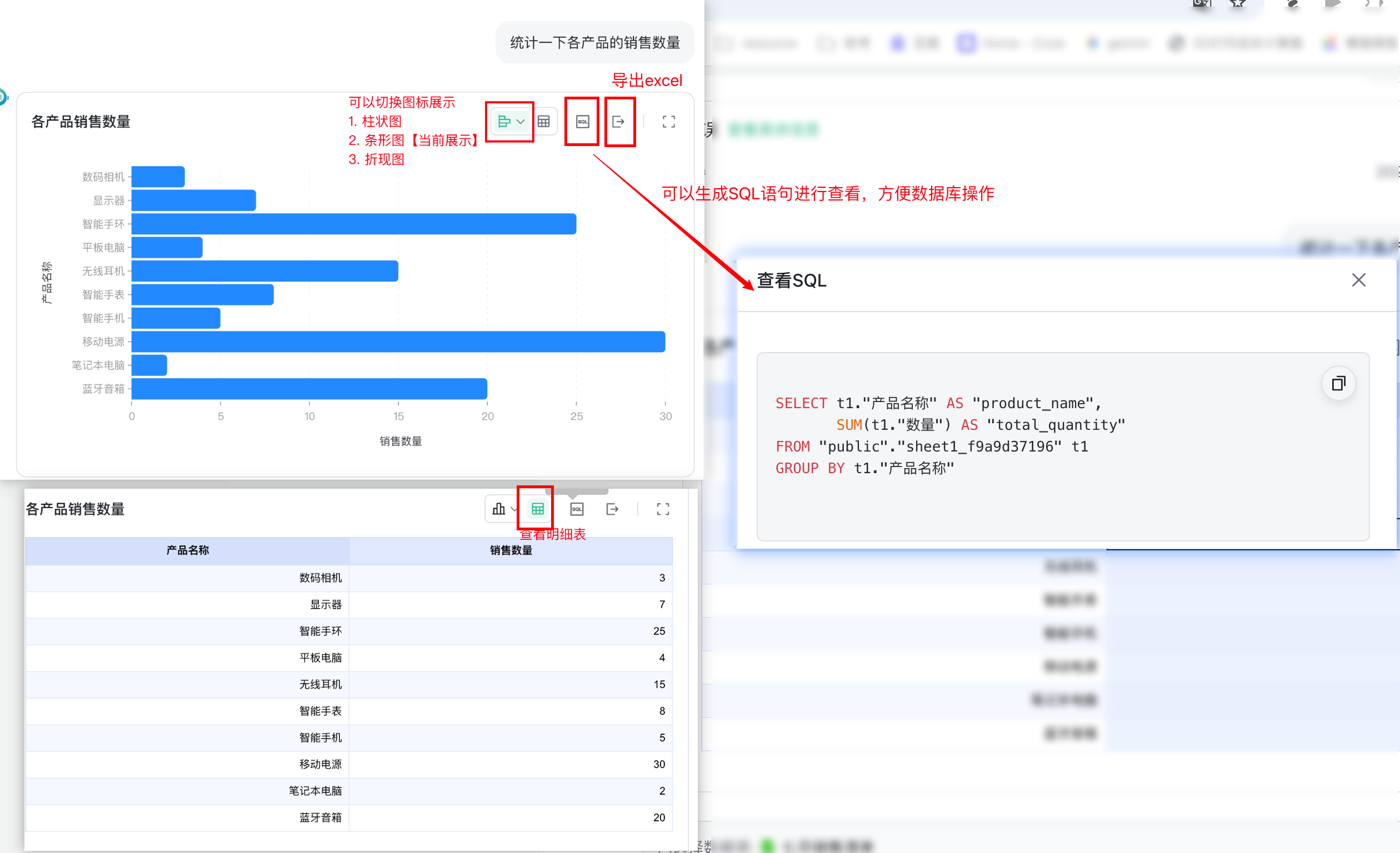
Task: Click the SELECT line in SQL code
Action: tap(939, 404)
